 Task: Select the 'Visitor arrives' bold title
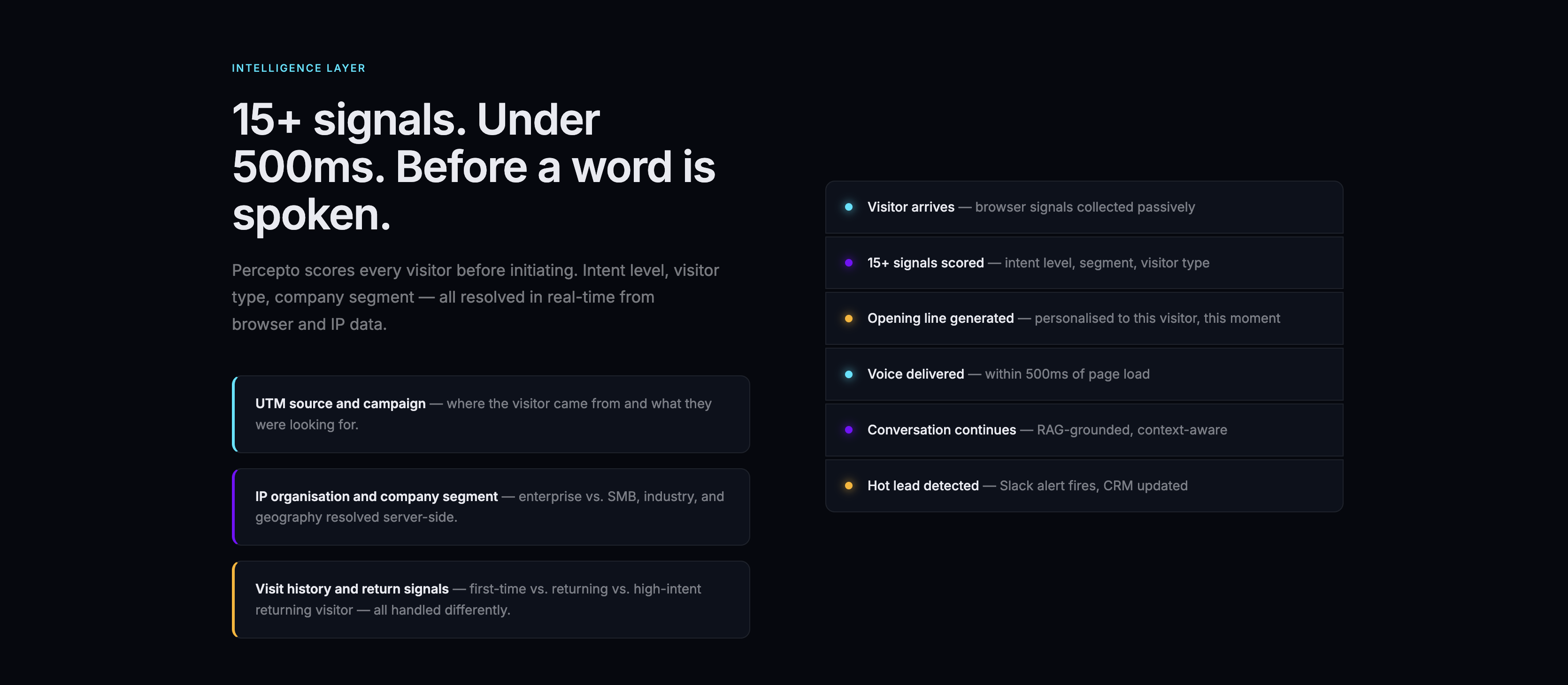click(x=911, y=207)
